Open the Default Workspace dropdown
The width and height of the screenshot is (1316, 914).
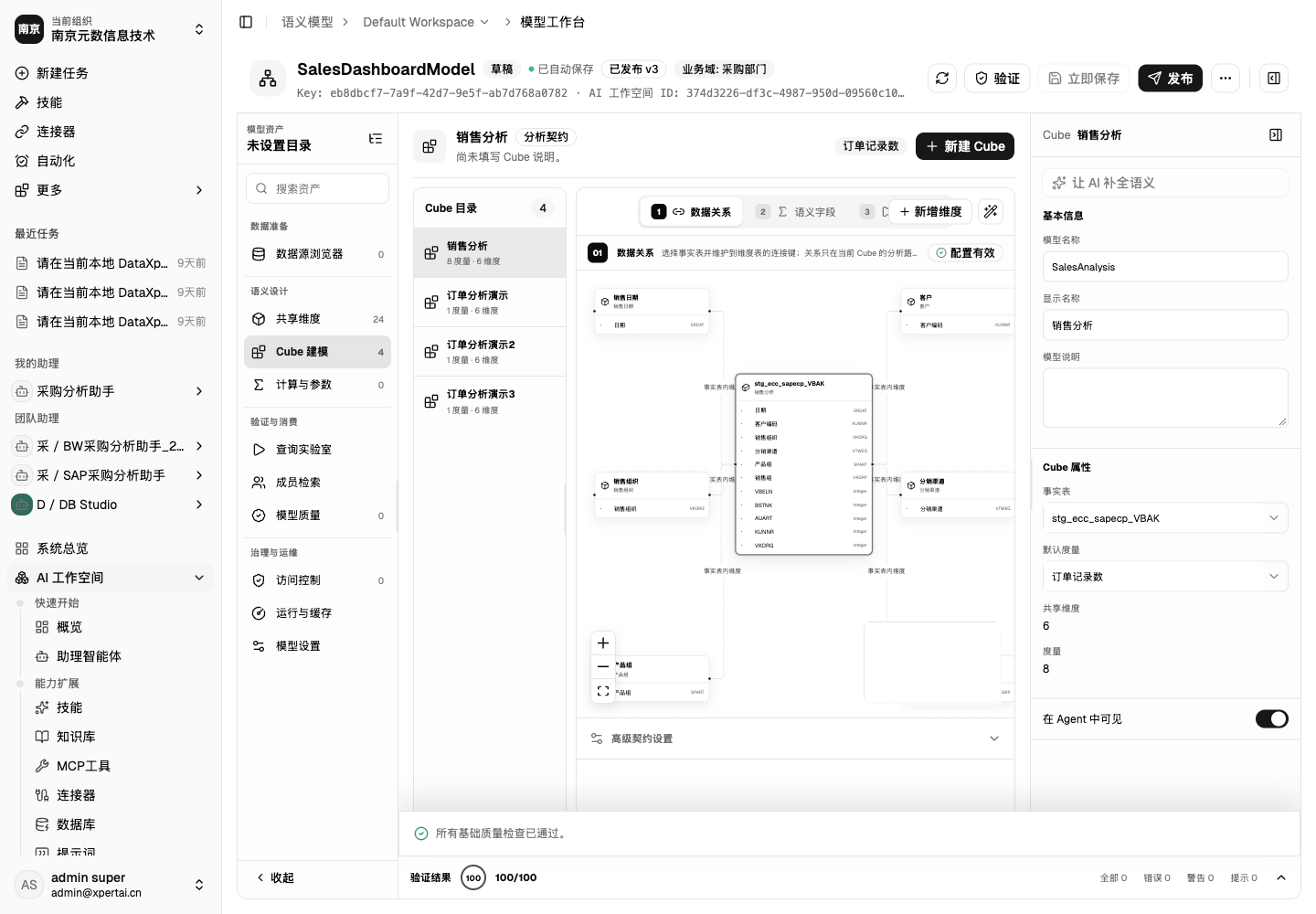coord(426,22)
